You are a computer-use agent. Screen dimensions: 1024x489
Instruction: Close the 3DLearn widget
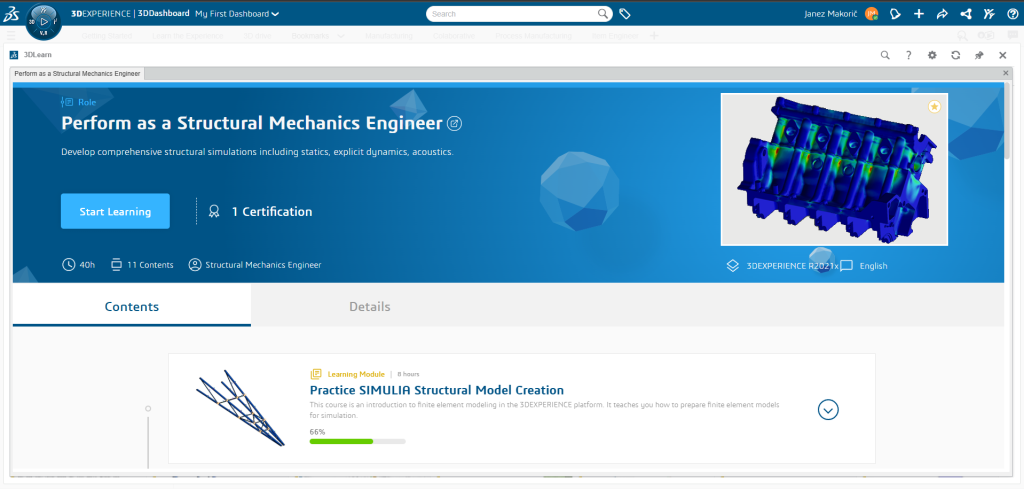point(1002,55)
